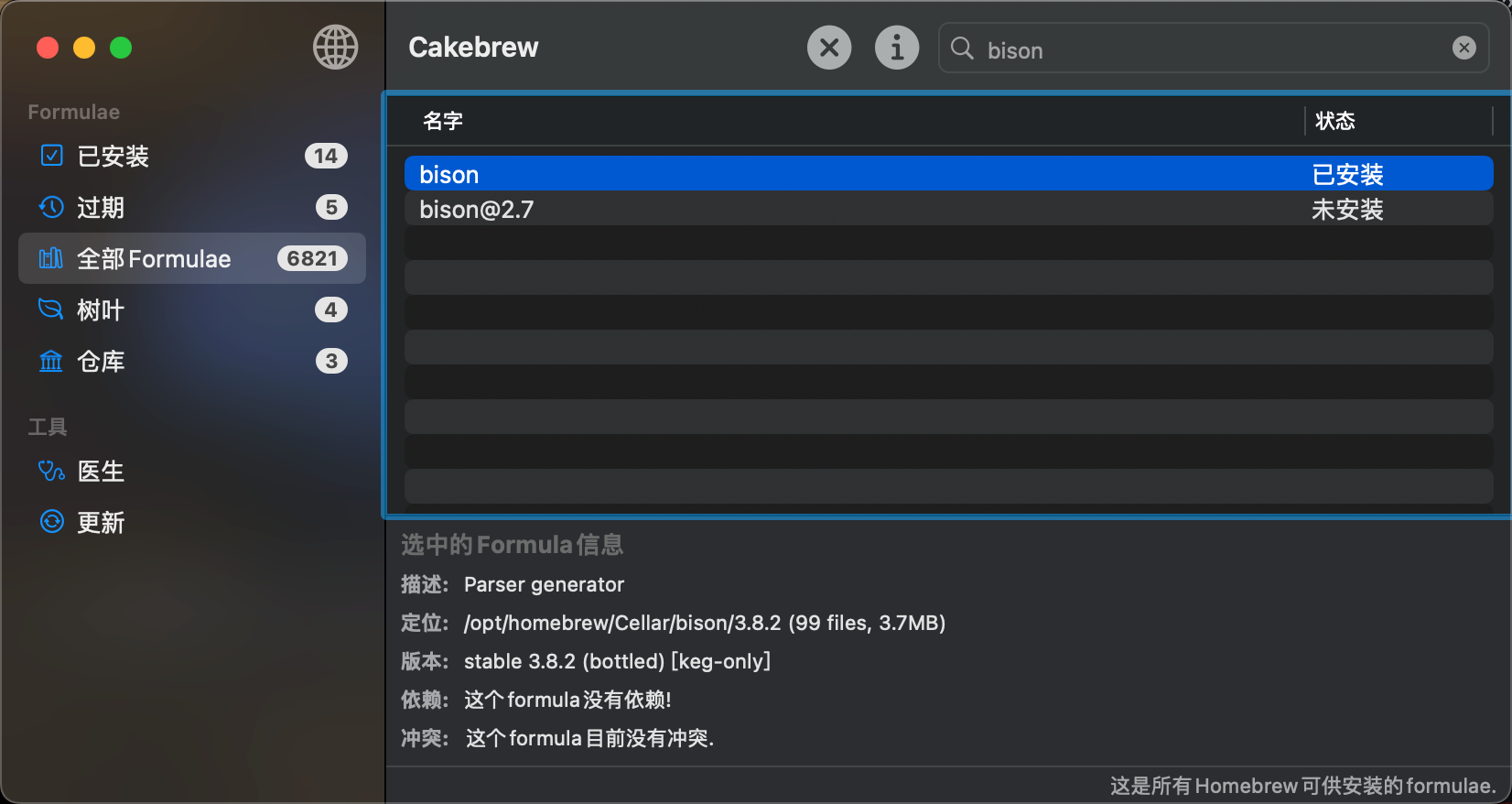Click the 这个 formula 没有依赖 text
The width and height of the screenshot is (1512, 804).
[567, 700]
